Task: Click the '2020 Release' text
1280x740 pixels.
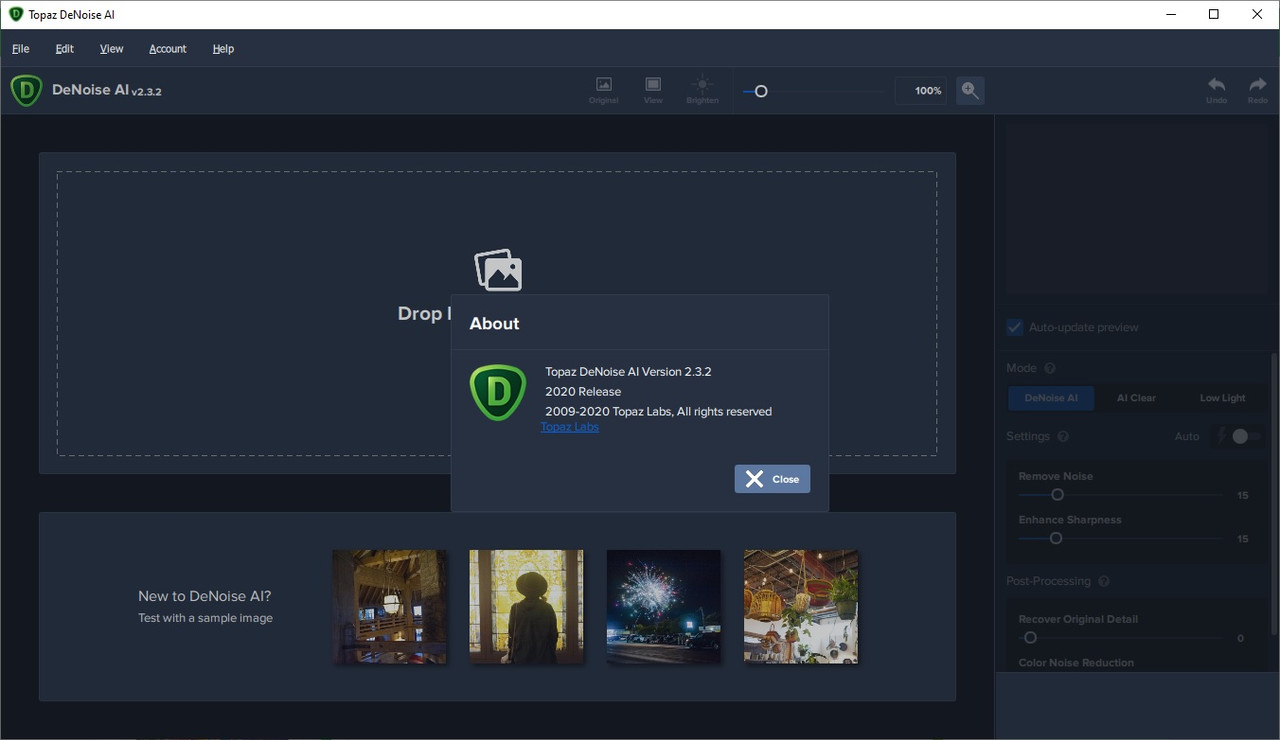Action: coord(583,392)
